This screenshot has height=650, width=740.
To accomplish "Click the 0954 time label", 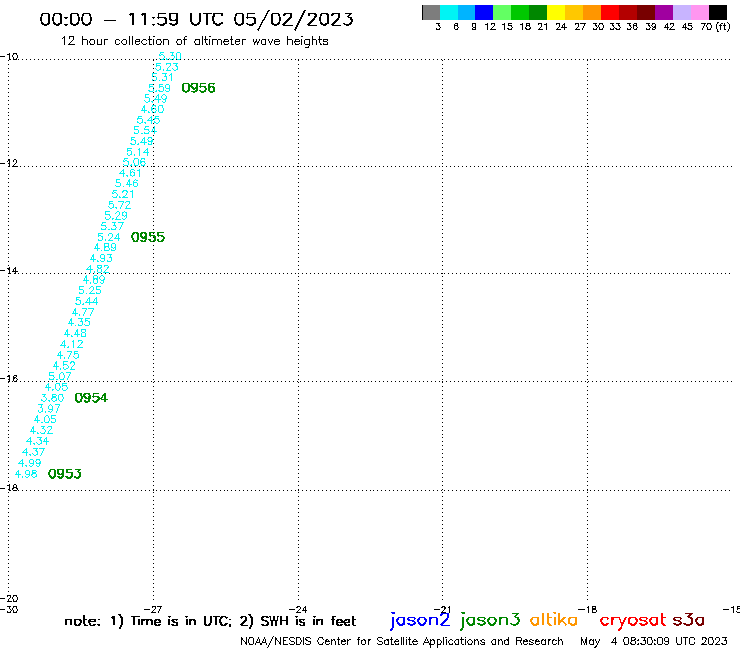I will pyautogui.click(x=91, y=398).
